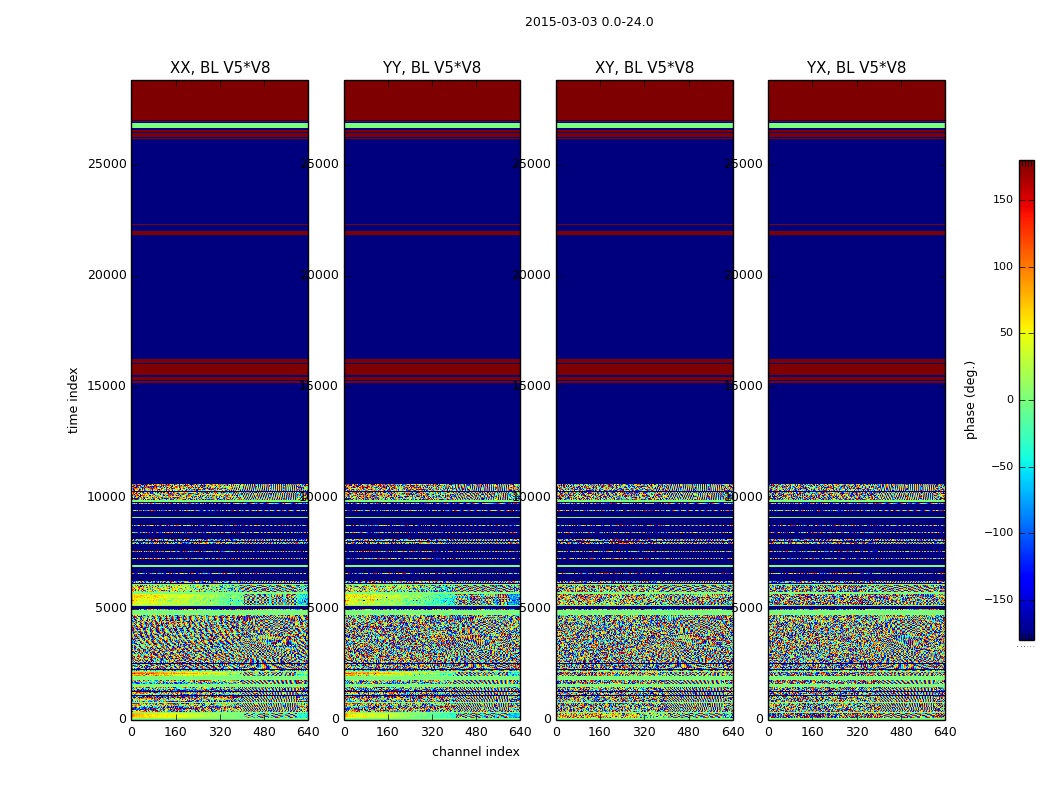Screen dimensions: 1050x800
Task: Click the phase colorbar on the right
Action: pyautogui.click(x=1026, y=400)
